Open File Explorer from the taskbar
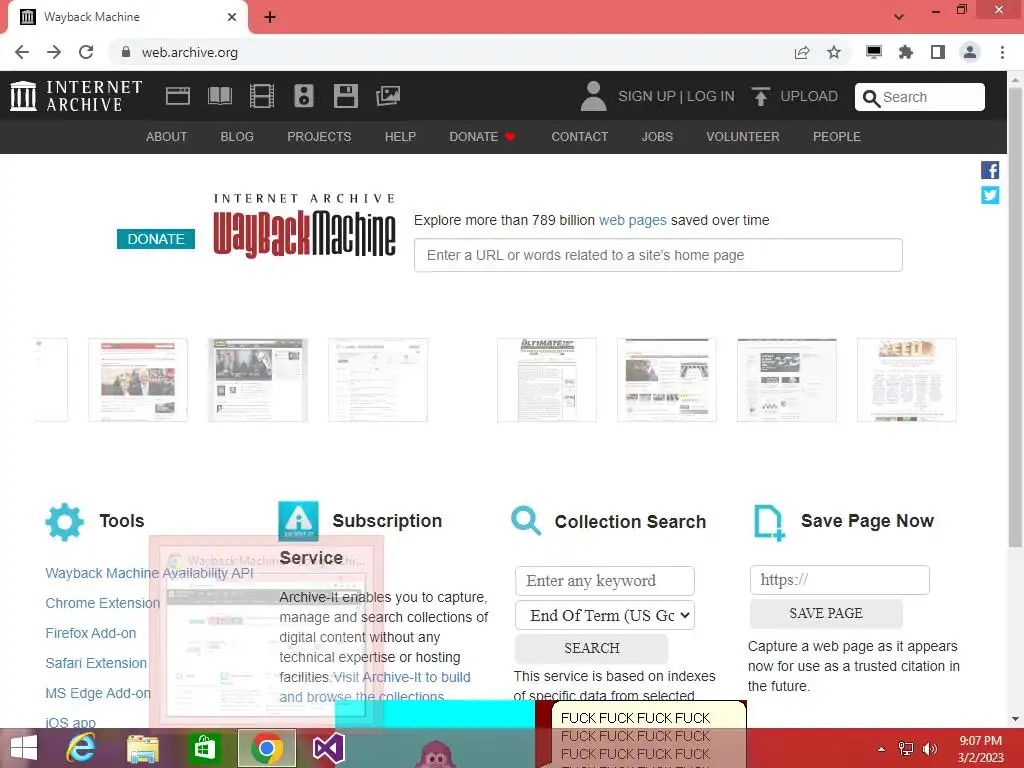This screenshot has height=768, width=1024. tap(142, 748)
